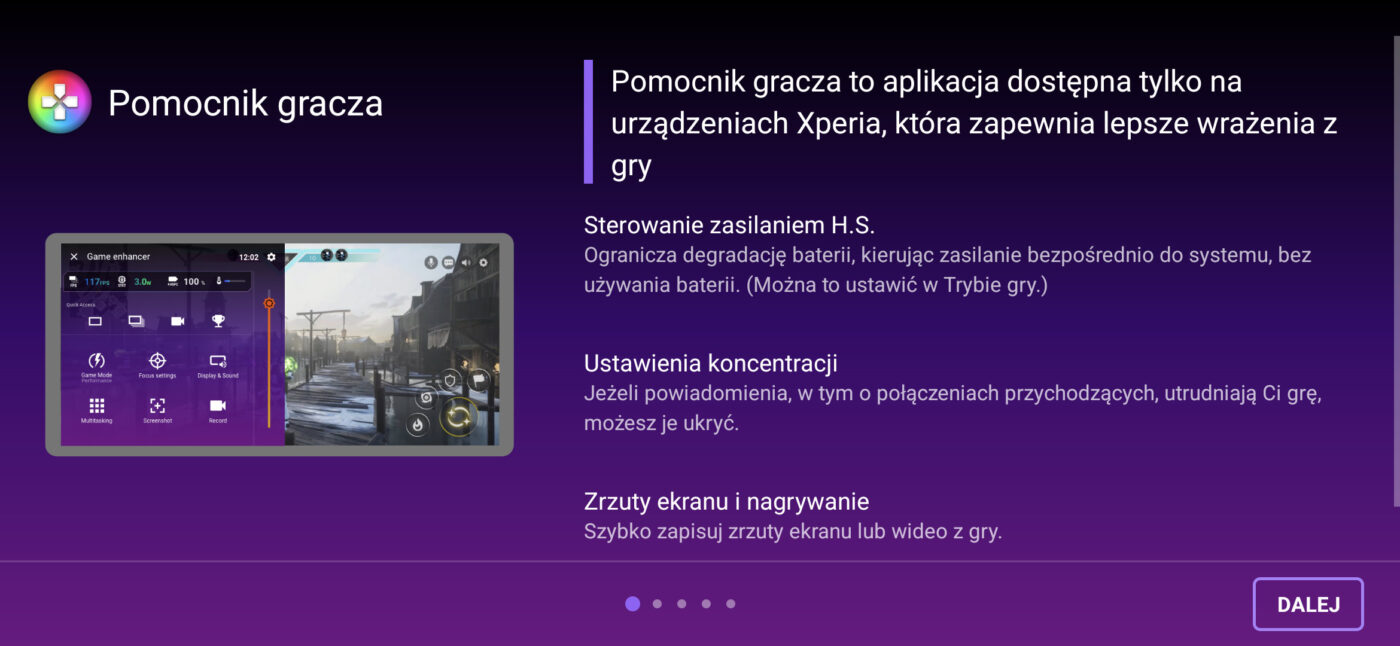This screenshot has height=646, width=1400.
Task: Click the orange vertical slider handle
Action: (269, 303)
